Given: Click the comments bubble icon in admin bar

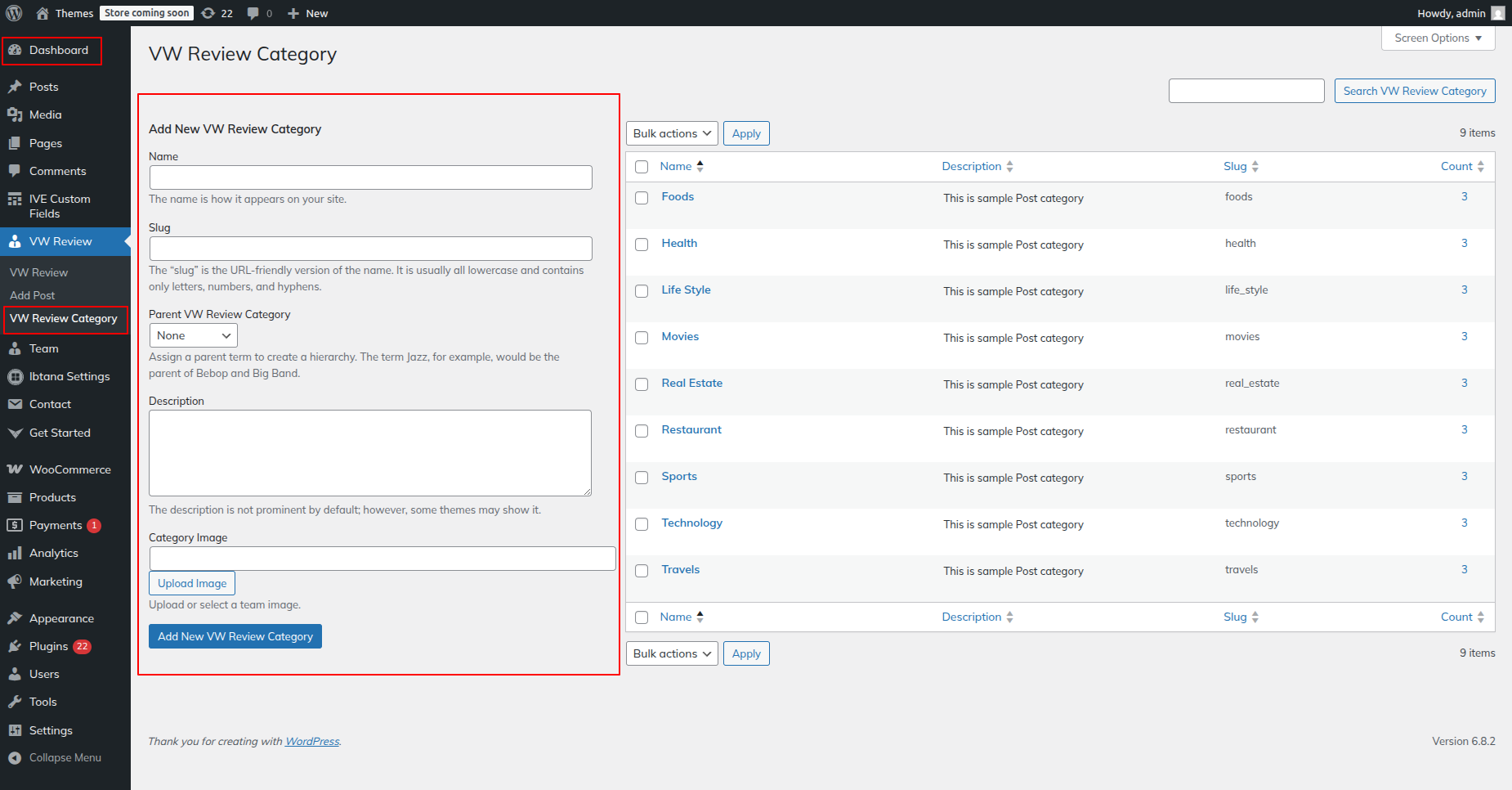Looking at the screenshot, I should [x=253, y=13].
